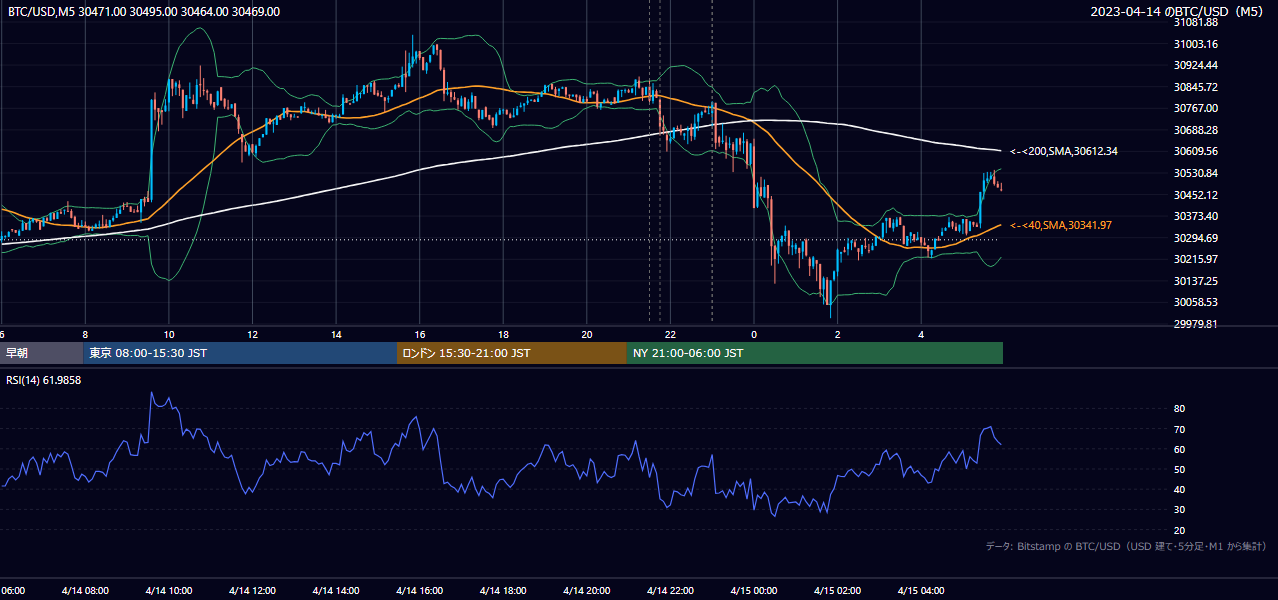Click the Bitstamp data source note
Screen dimensions: 1278x600
[x=1127, y=546]
